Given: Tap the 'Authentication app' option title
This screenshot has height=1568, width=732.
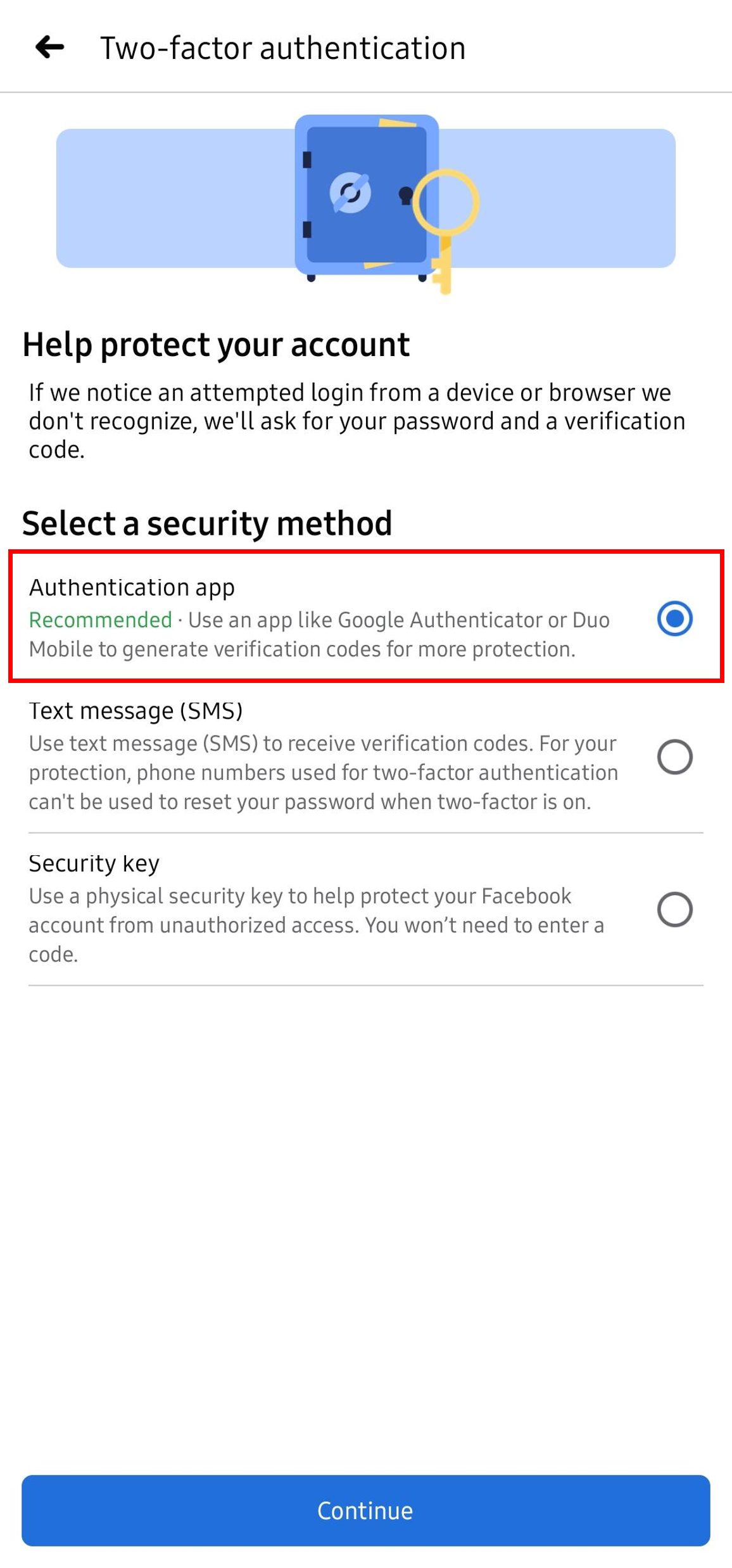Looking at the screenshot, I should (x=132, y=587).
